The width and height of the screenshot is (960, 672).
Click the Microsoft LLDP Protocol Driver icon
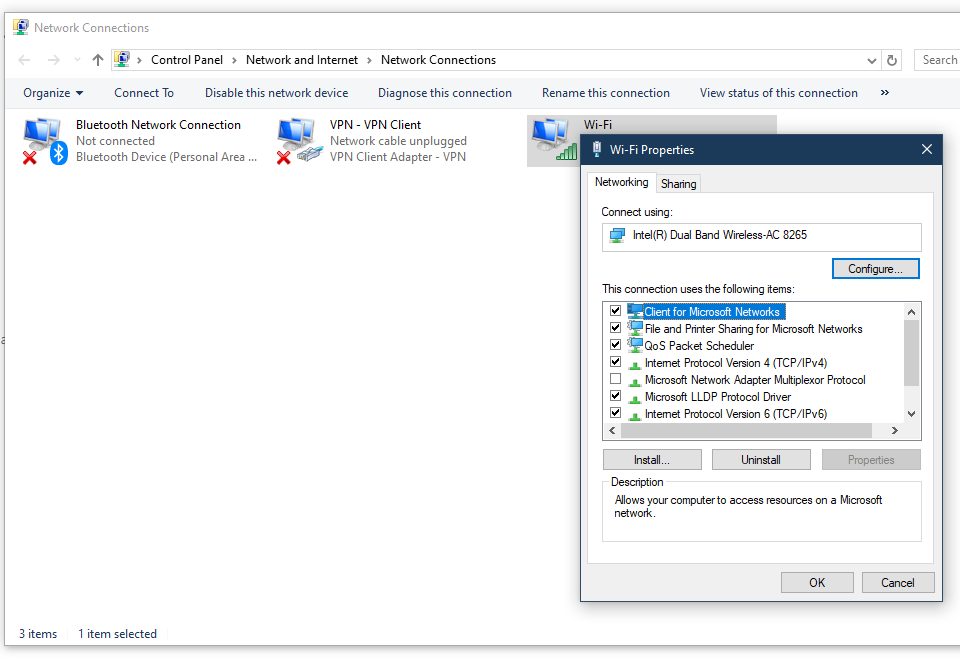pos(635,398)
